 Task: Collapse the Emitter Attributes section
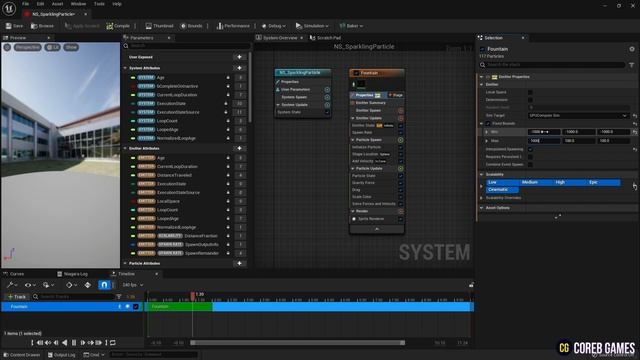pyautogui.click(x=125, y=148)
